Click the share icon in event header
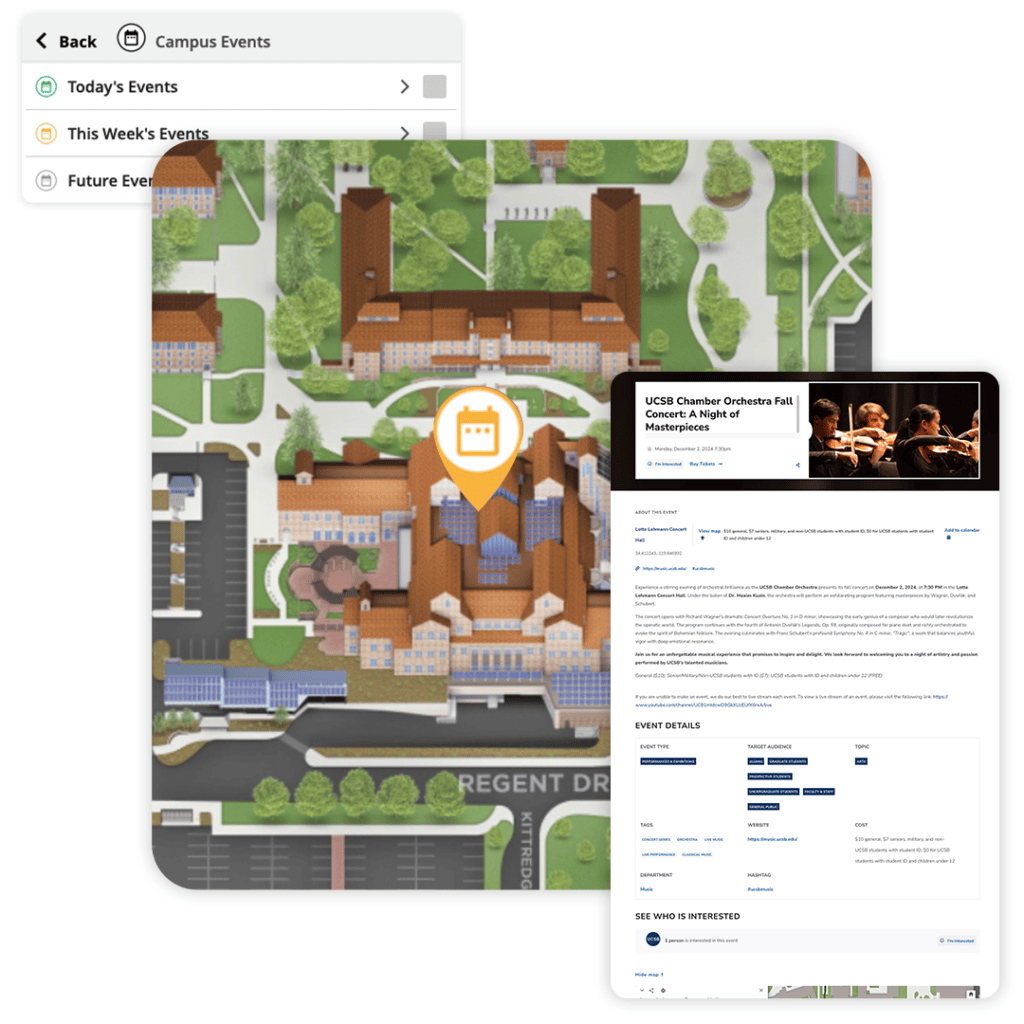This screenshot has height=1024, width=1024. coord(797,465)
